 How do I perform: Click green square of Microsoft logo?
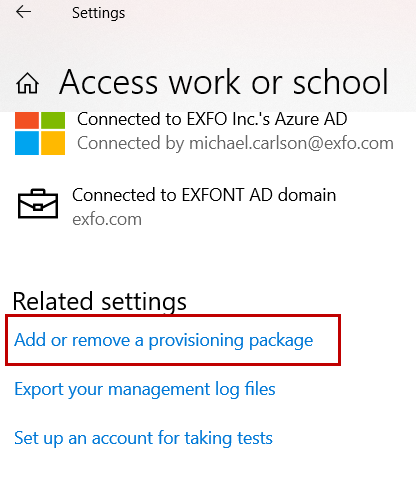(53, 120)
